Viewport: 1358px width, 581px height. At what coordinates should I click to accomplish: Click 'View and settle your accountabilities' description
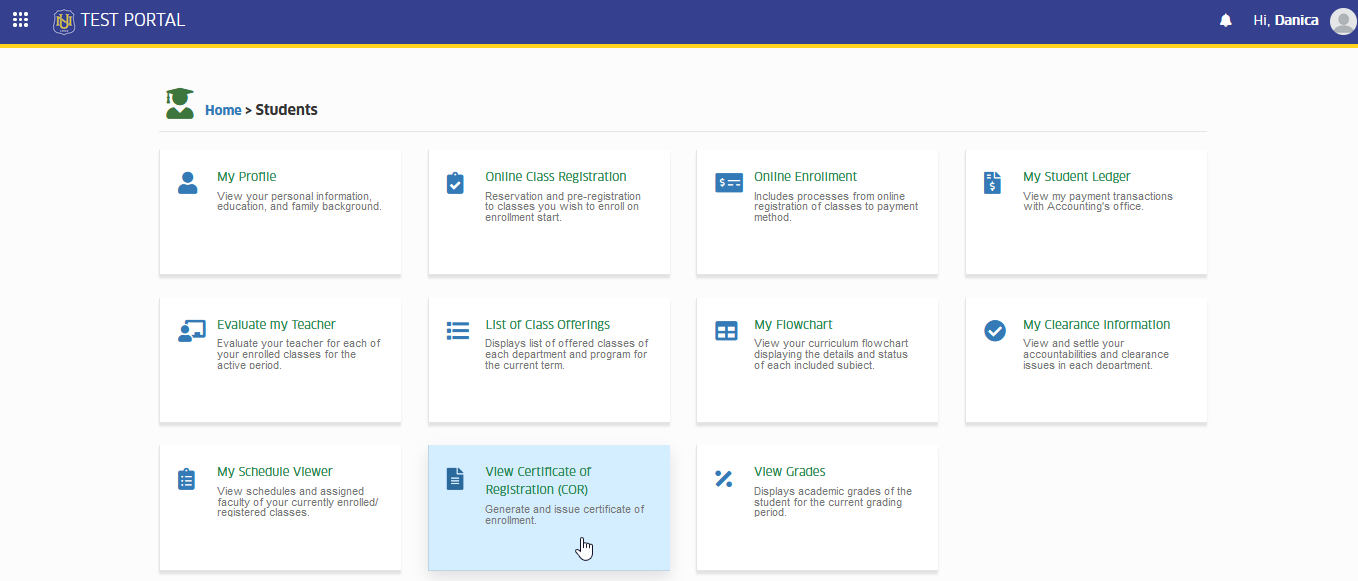(1096, 354)
